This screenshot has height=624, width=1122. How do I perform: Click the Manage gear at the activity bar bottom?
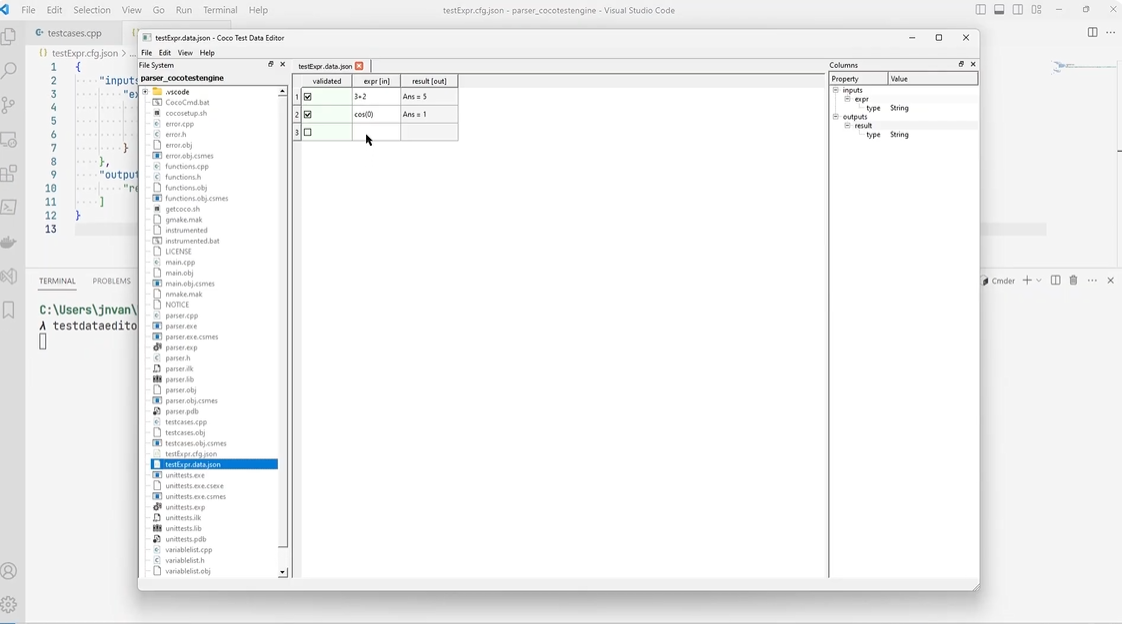(10, 604)
